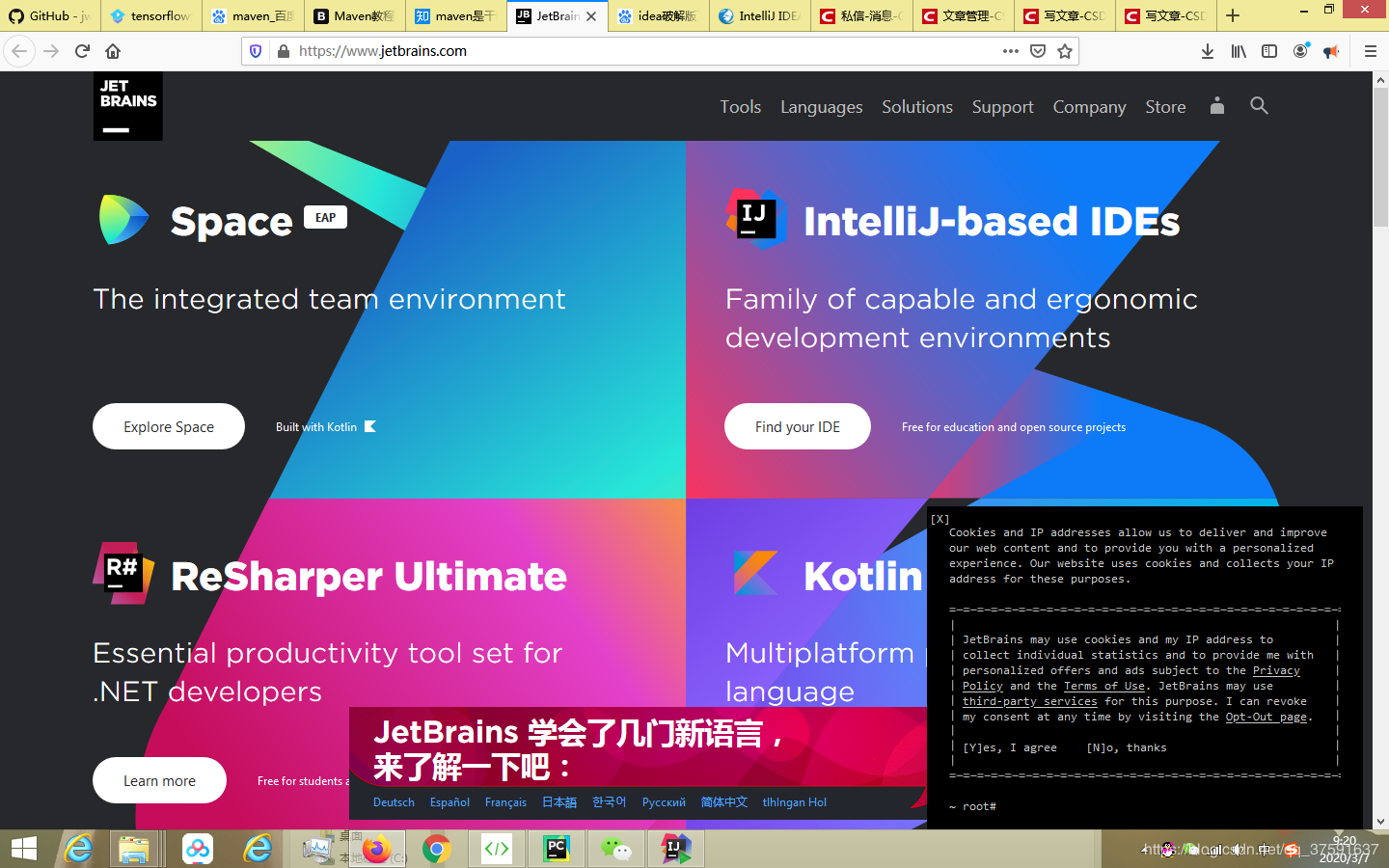Switch site language to Русский
The height and width of the screenshot is (868, 1389).
point(664,802)
